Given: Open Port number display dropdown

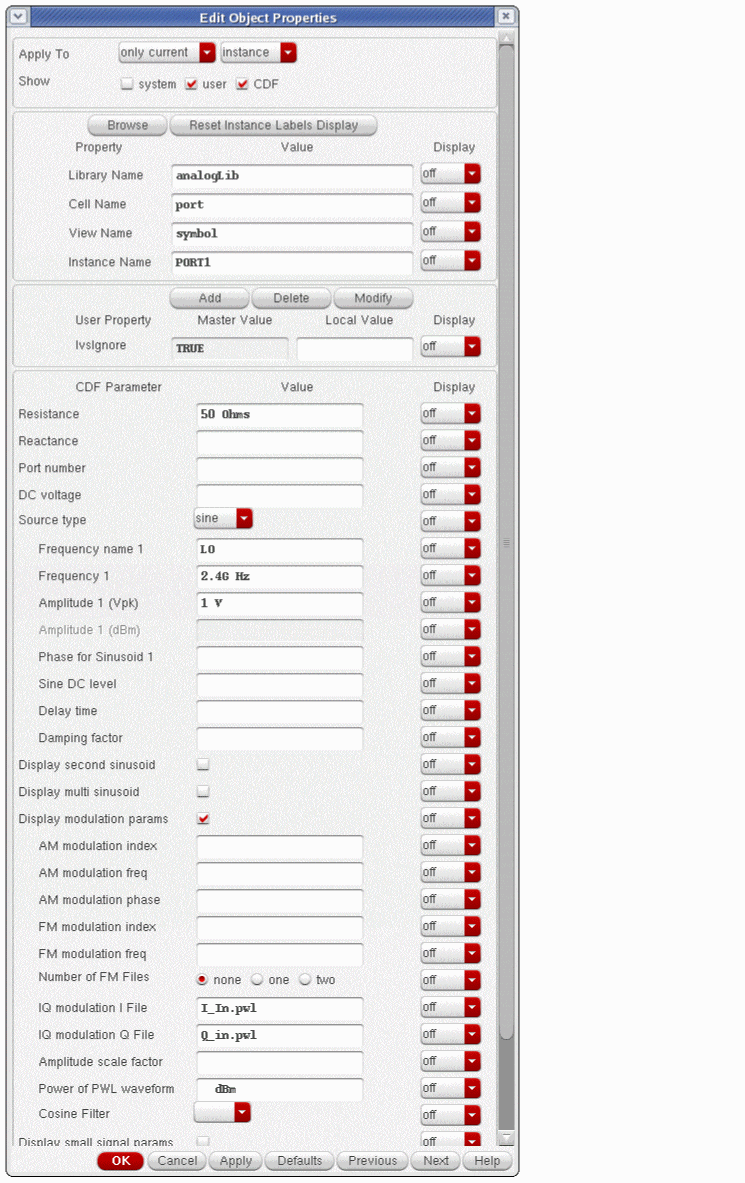Looking at the screenshot, I should [451, 468].
